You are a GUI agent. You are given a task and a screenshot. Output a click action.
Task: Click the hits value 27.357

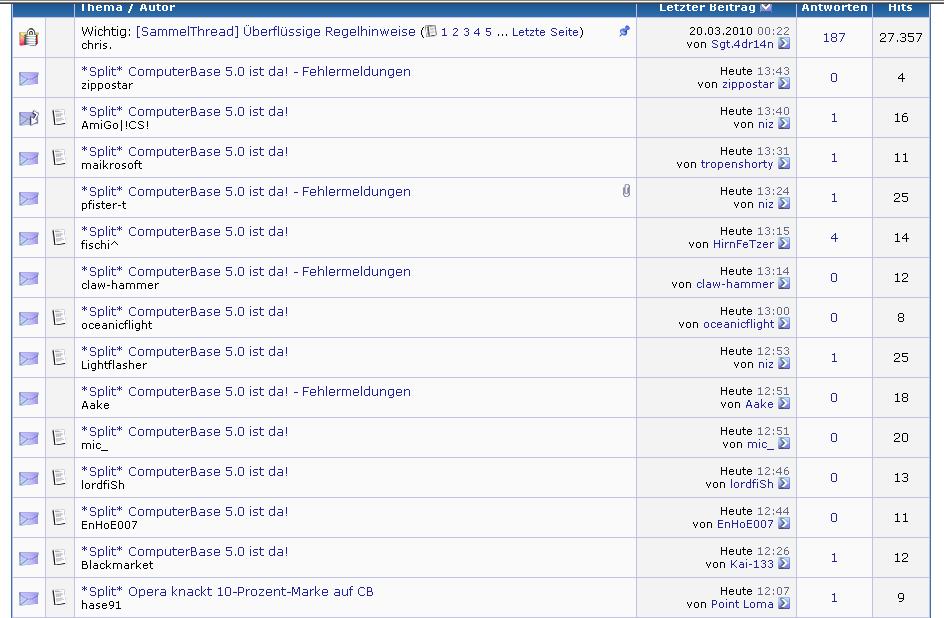(900, 37)
